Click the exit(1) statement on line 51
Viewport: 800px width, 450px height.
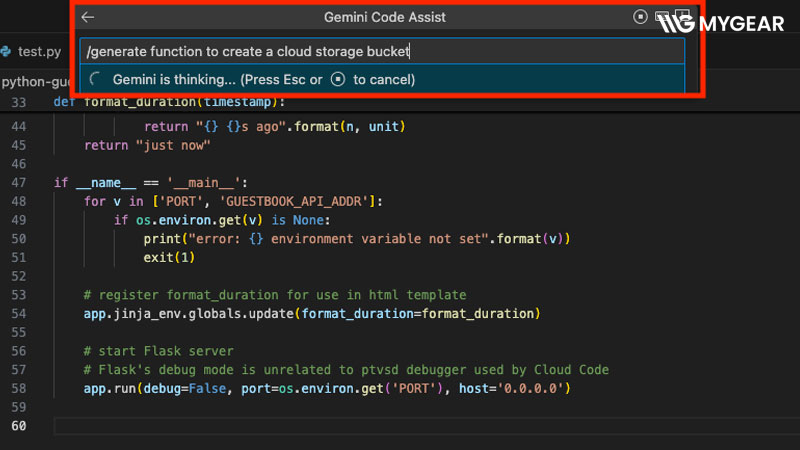[x=169, y=258]
